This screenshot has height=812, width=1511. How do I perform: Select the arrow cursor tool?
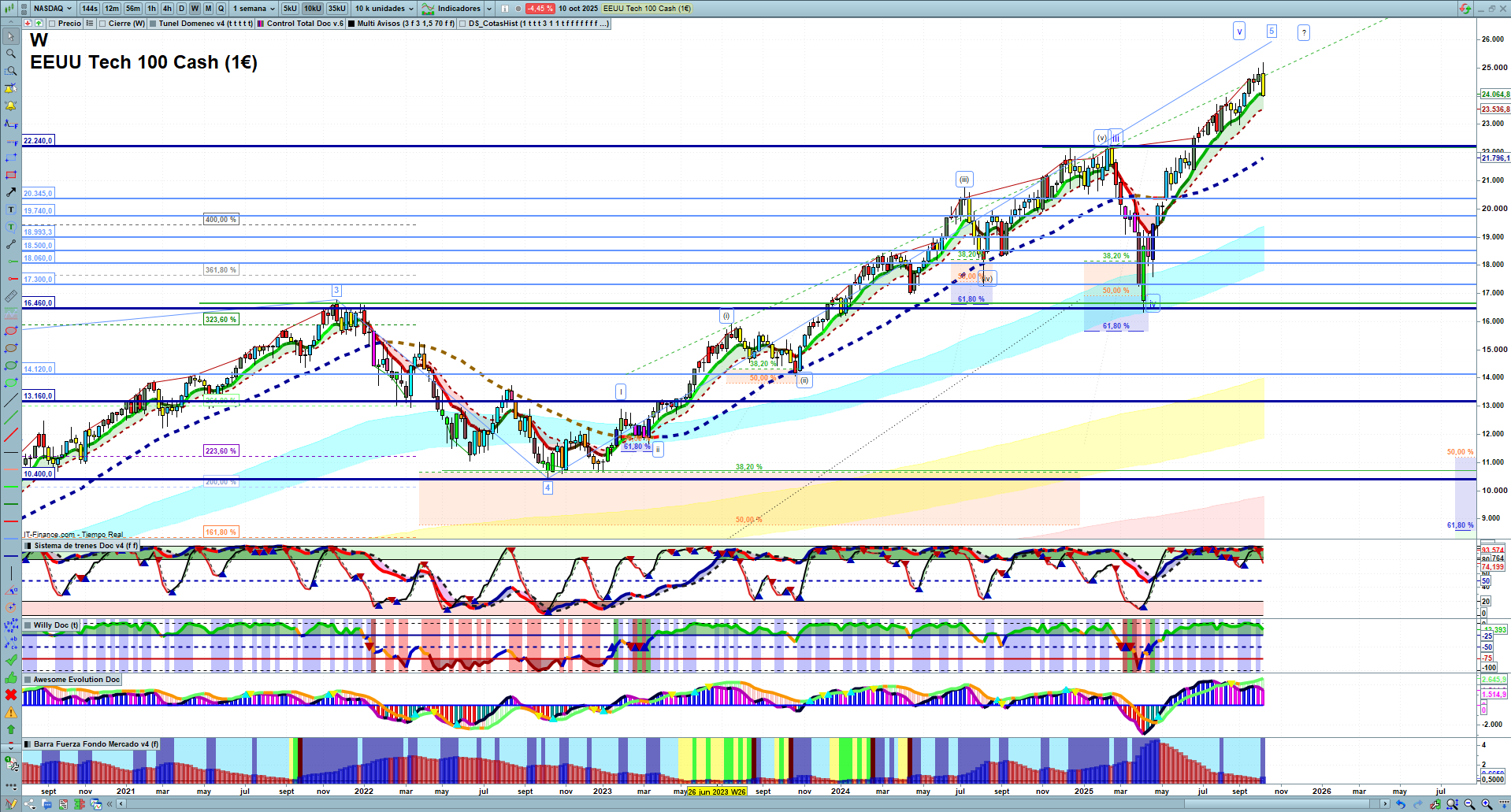pos(10,36)
